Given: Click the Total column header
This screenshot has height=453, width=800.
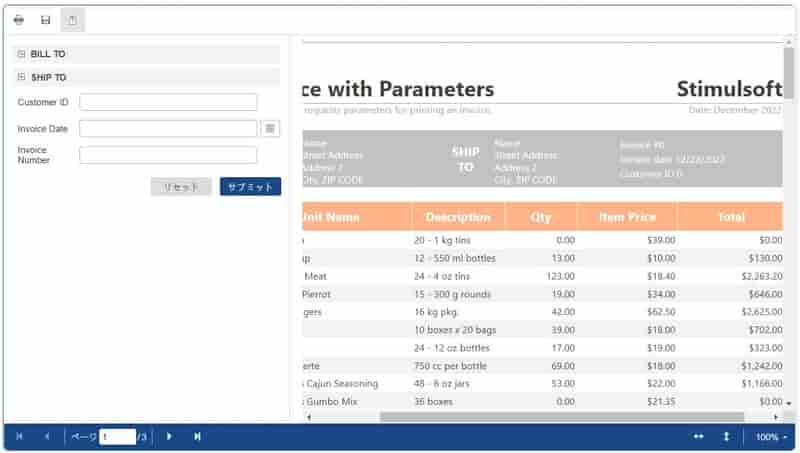Looking at the screenshot, I should 731,217.
